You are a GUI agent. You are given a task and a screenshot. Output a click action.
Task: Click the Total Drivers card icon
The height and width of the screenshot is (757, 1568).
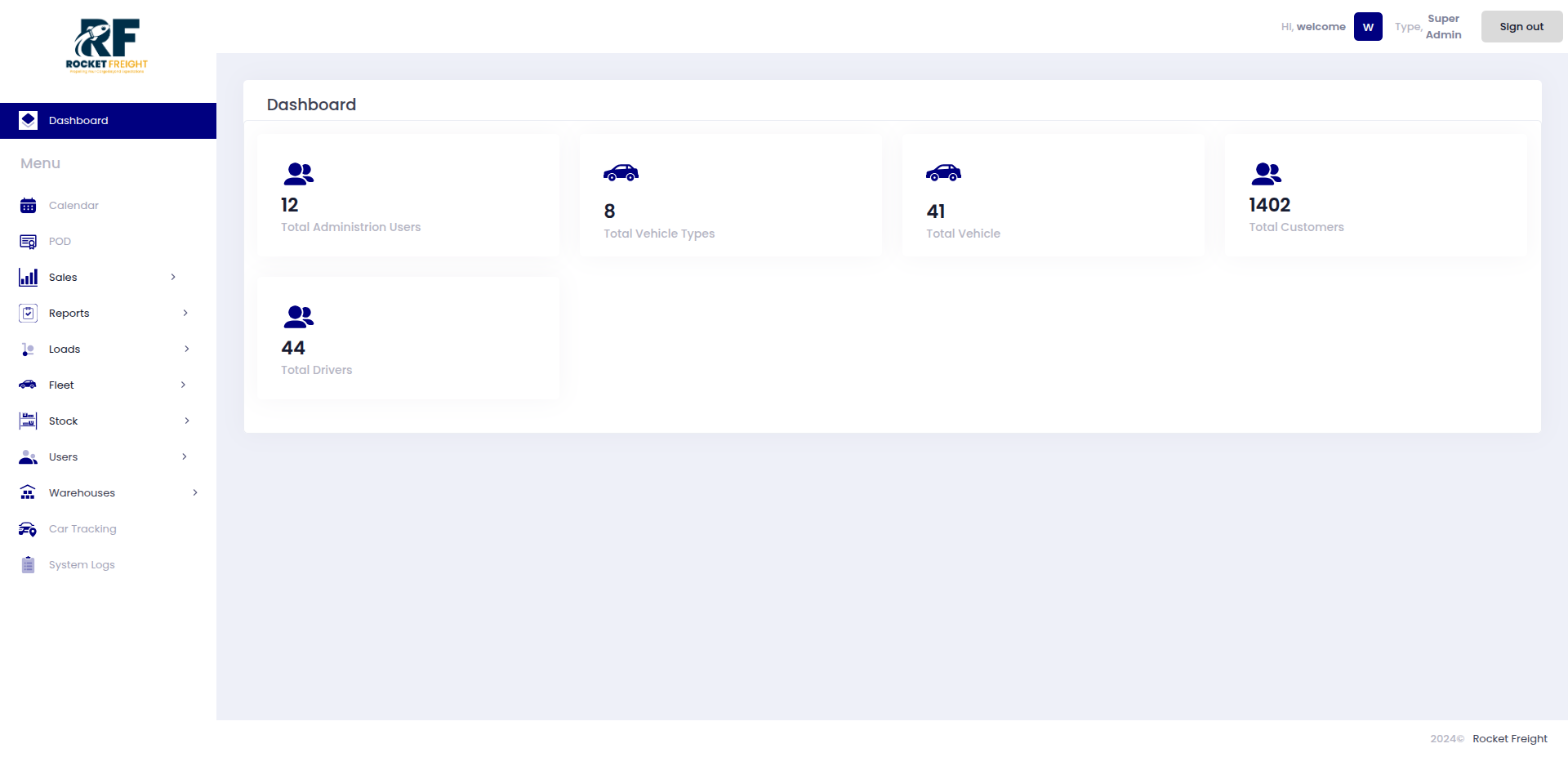298,317
